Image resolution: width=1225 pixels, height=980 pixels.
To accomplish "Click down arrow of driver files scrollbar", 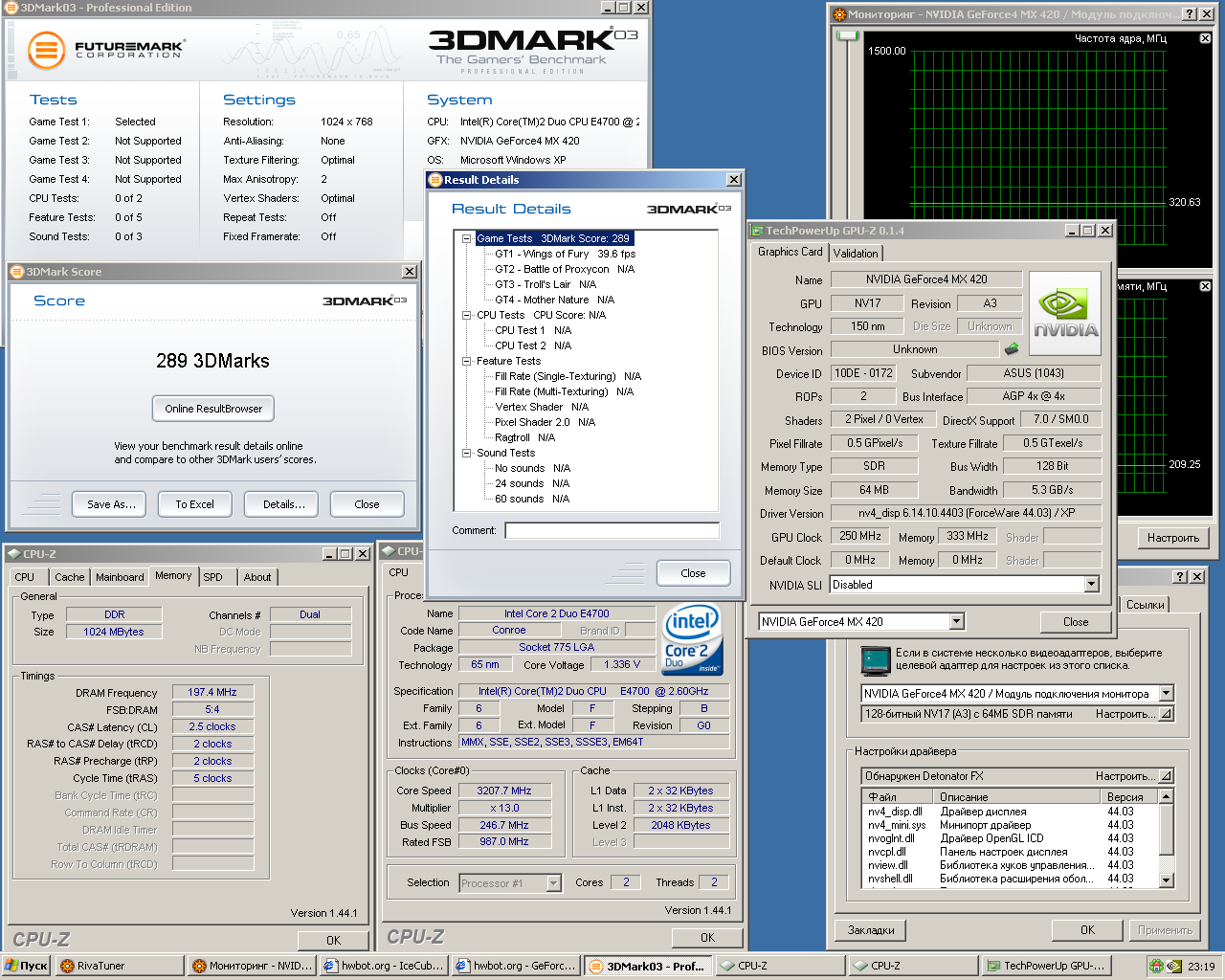I will tap(1166, 880).
